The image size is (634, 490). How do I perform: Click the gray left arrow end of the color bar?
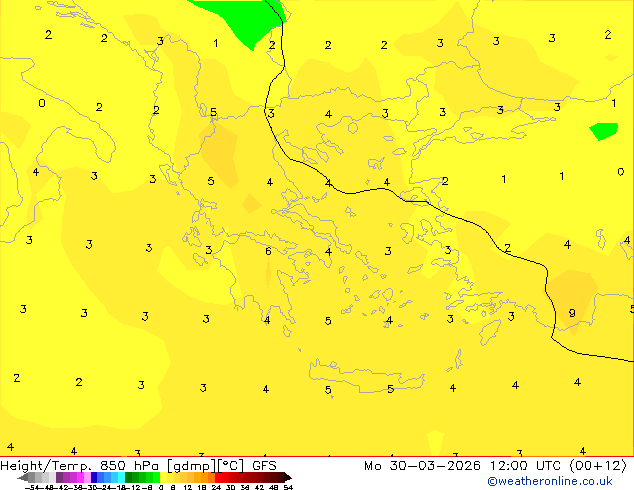click(23, 477)
